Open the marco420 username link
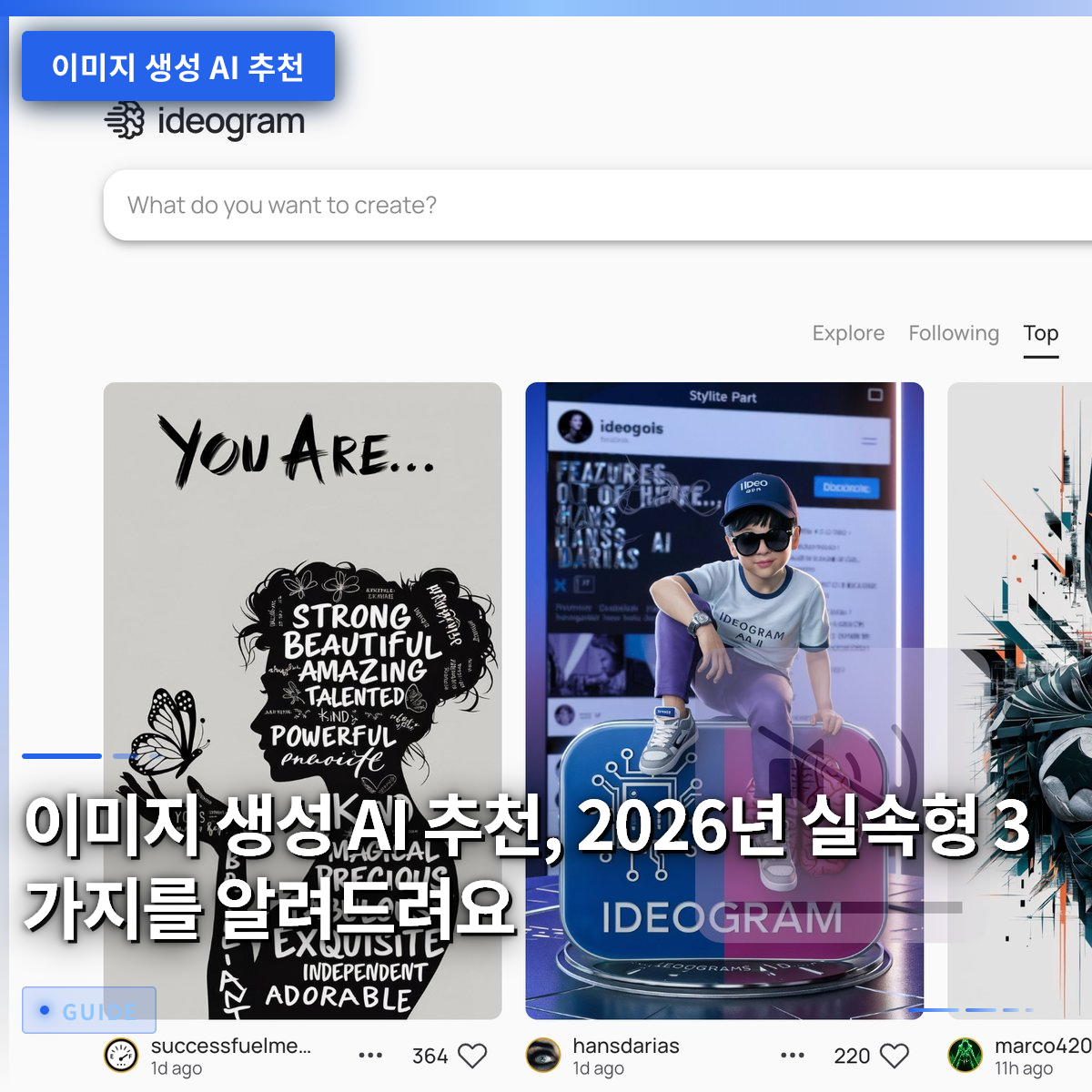The width and height of the screenshot is (1092, 1092). click(1043, 1046)
